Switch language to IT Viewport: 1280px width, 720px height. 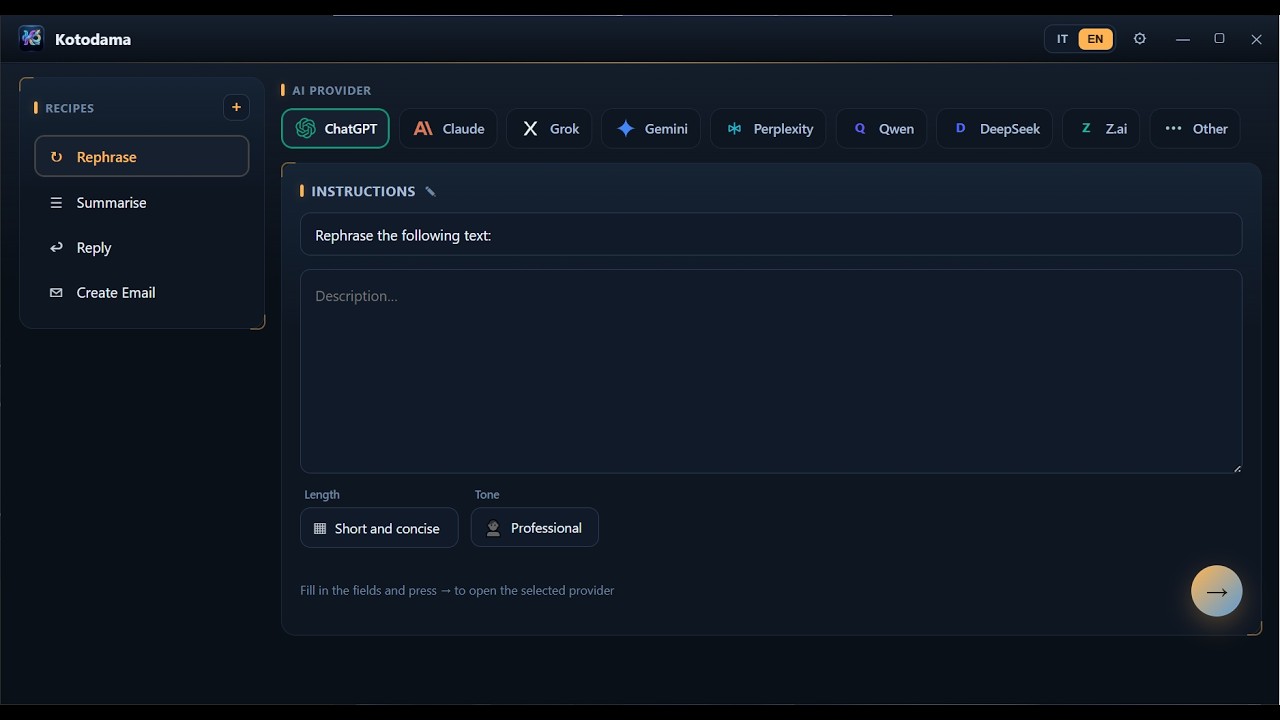(1062, 39)
